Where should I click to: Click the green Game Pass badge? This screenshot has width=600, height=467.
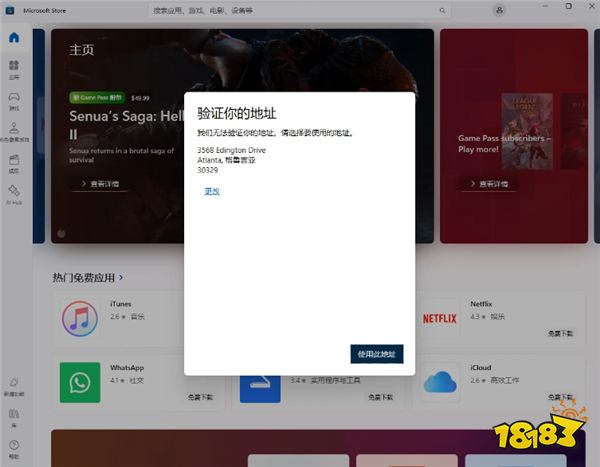click(97, 98)
